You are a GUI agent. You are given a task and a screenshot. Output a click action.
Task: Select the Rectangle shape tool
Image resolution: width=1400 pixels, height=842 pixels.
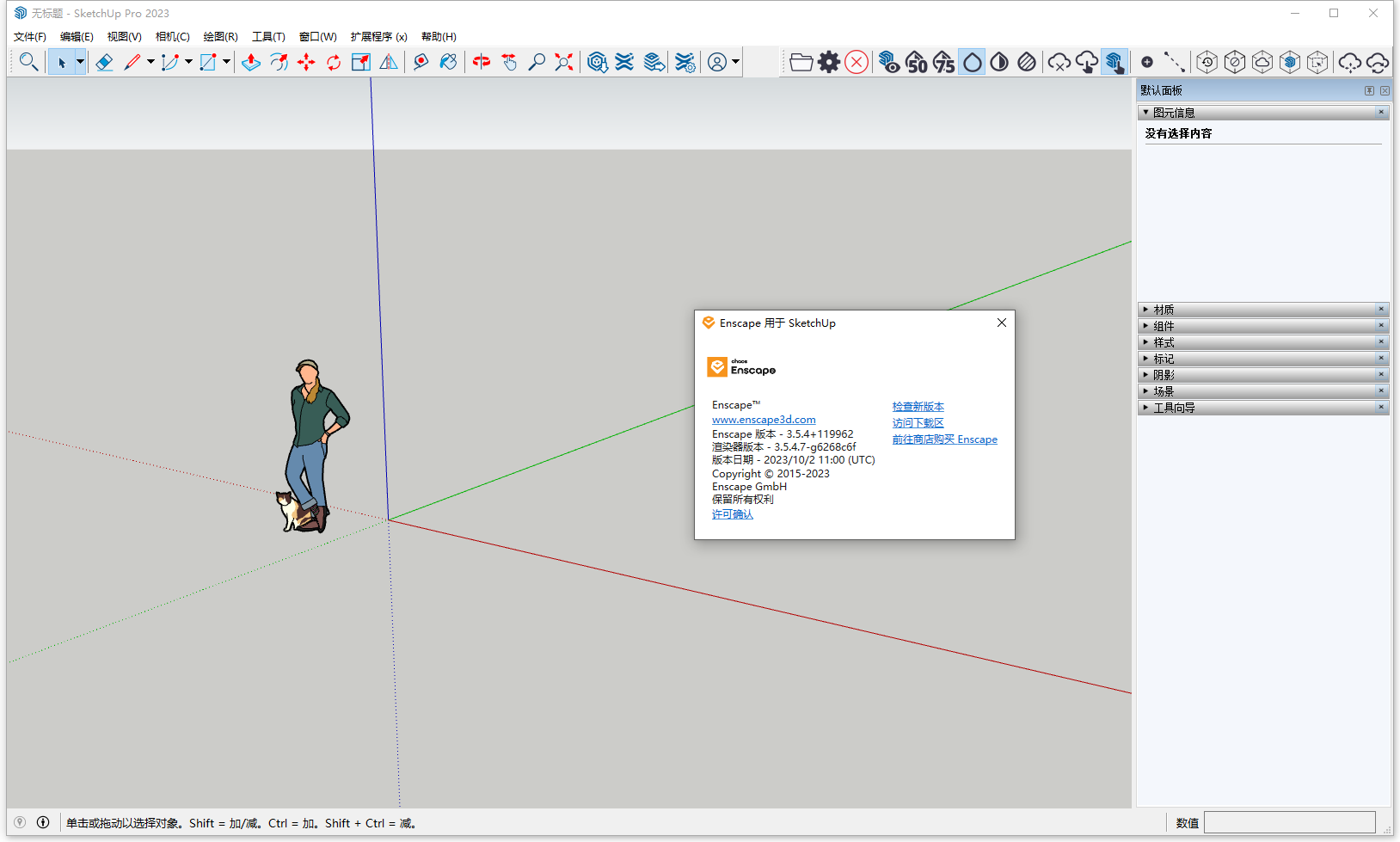pyautogui.click(x=208, y=62)
